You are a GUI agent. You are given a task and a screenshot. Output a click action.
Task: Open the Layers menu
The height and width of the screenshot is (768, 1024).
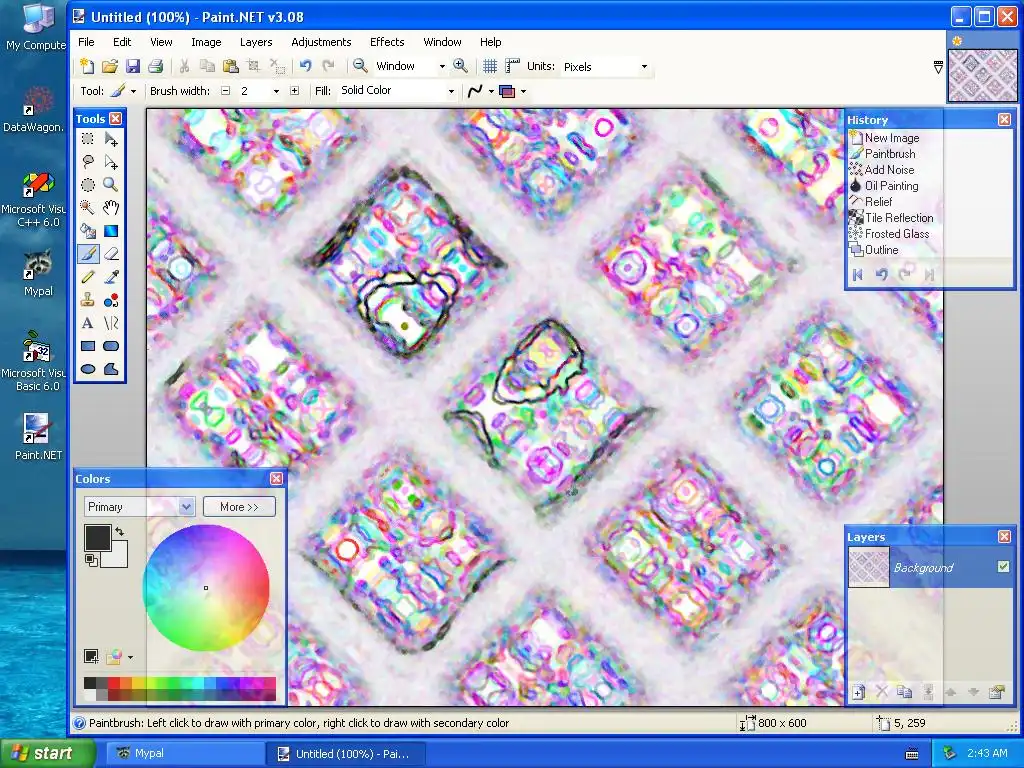(256, 42)
